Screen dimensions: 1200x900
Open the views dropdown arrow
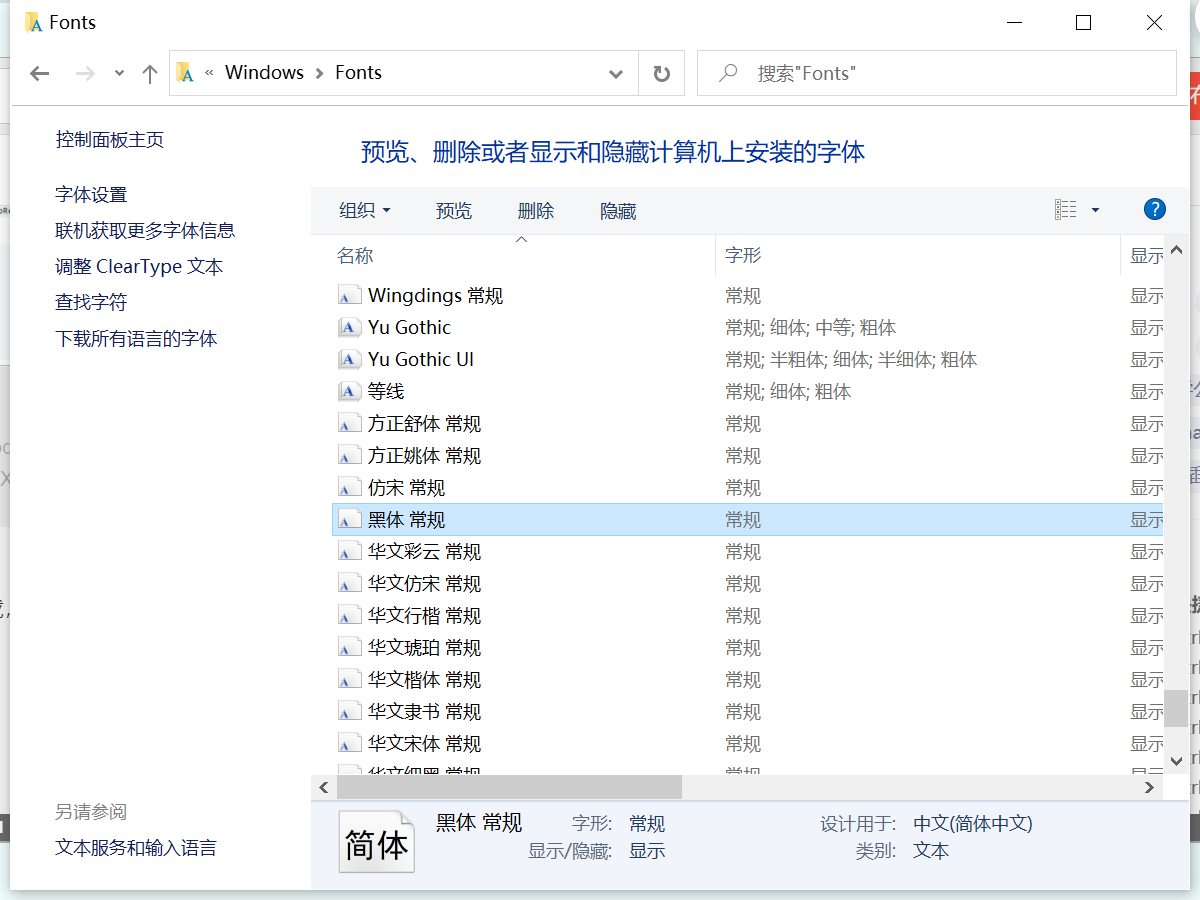point(1095,209)
